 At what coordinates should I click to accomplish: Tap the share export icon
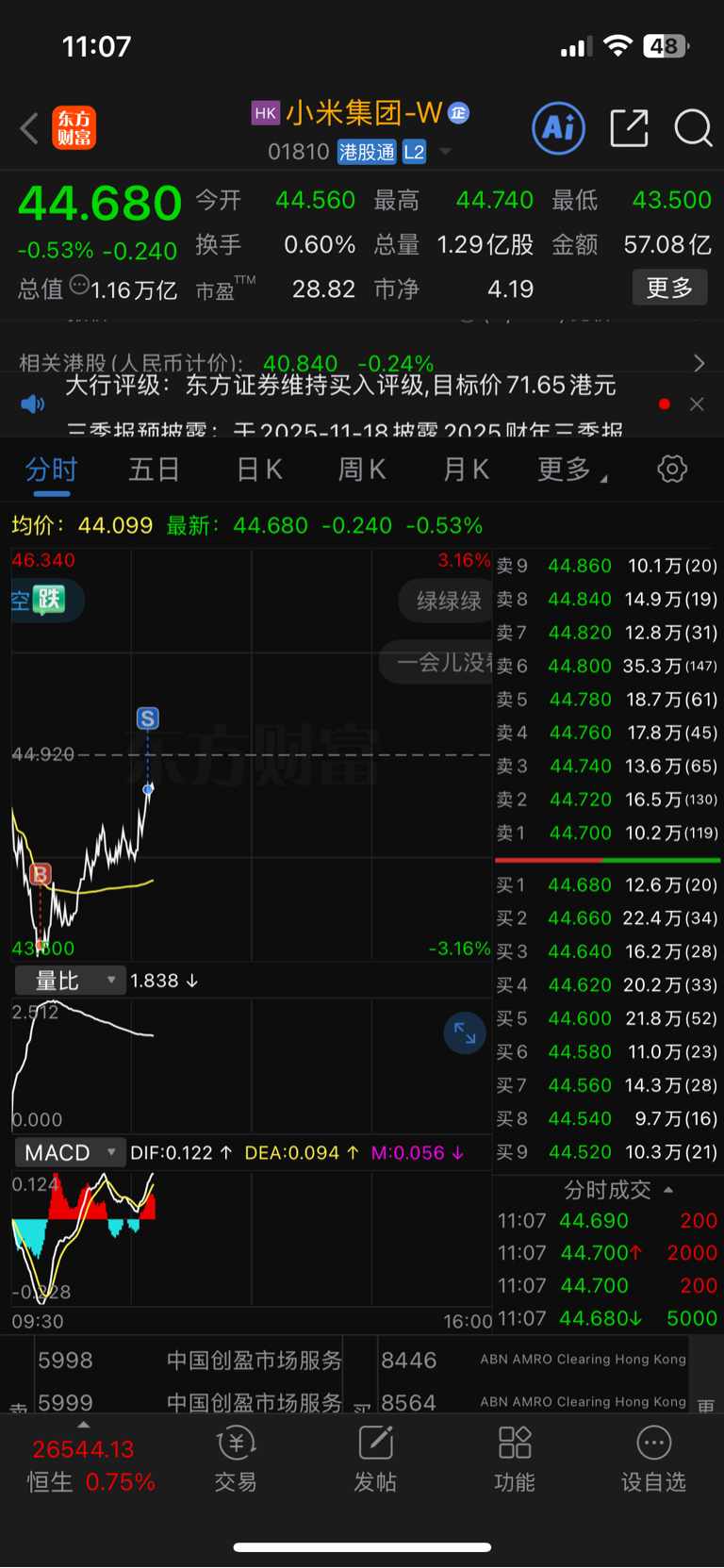pyautogui.click(x=629, y=128)
